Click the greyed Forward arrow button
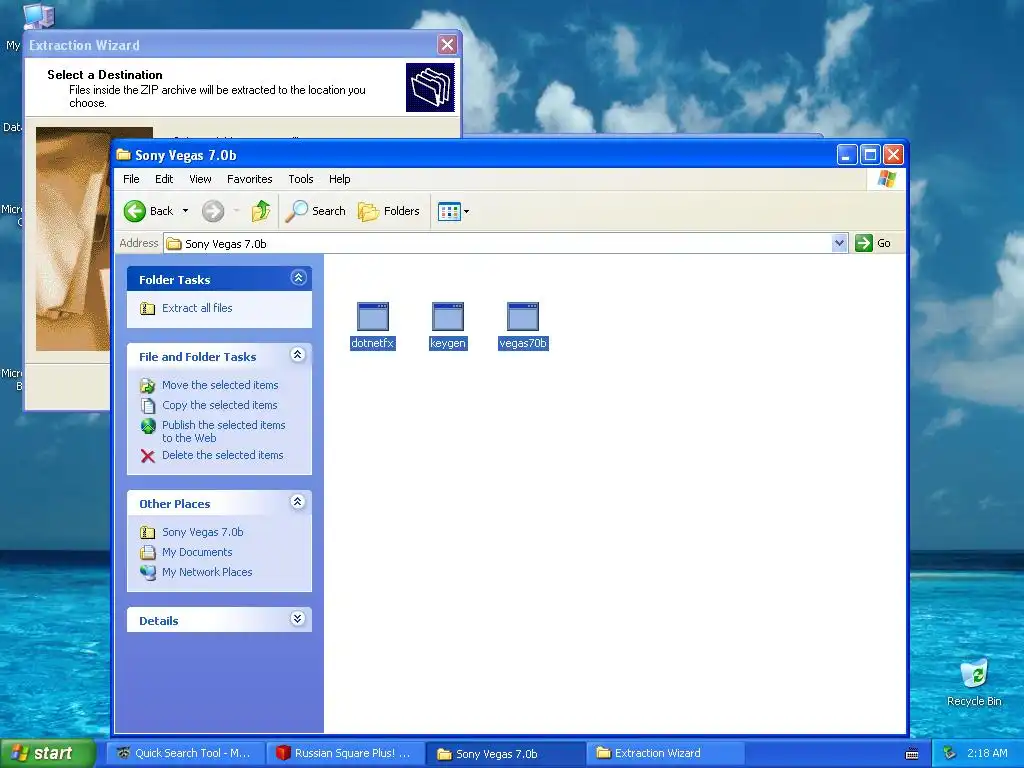The height and width of the screenshot is (768, 1024). coord(213,211)
